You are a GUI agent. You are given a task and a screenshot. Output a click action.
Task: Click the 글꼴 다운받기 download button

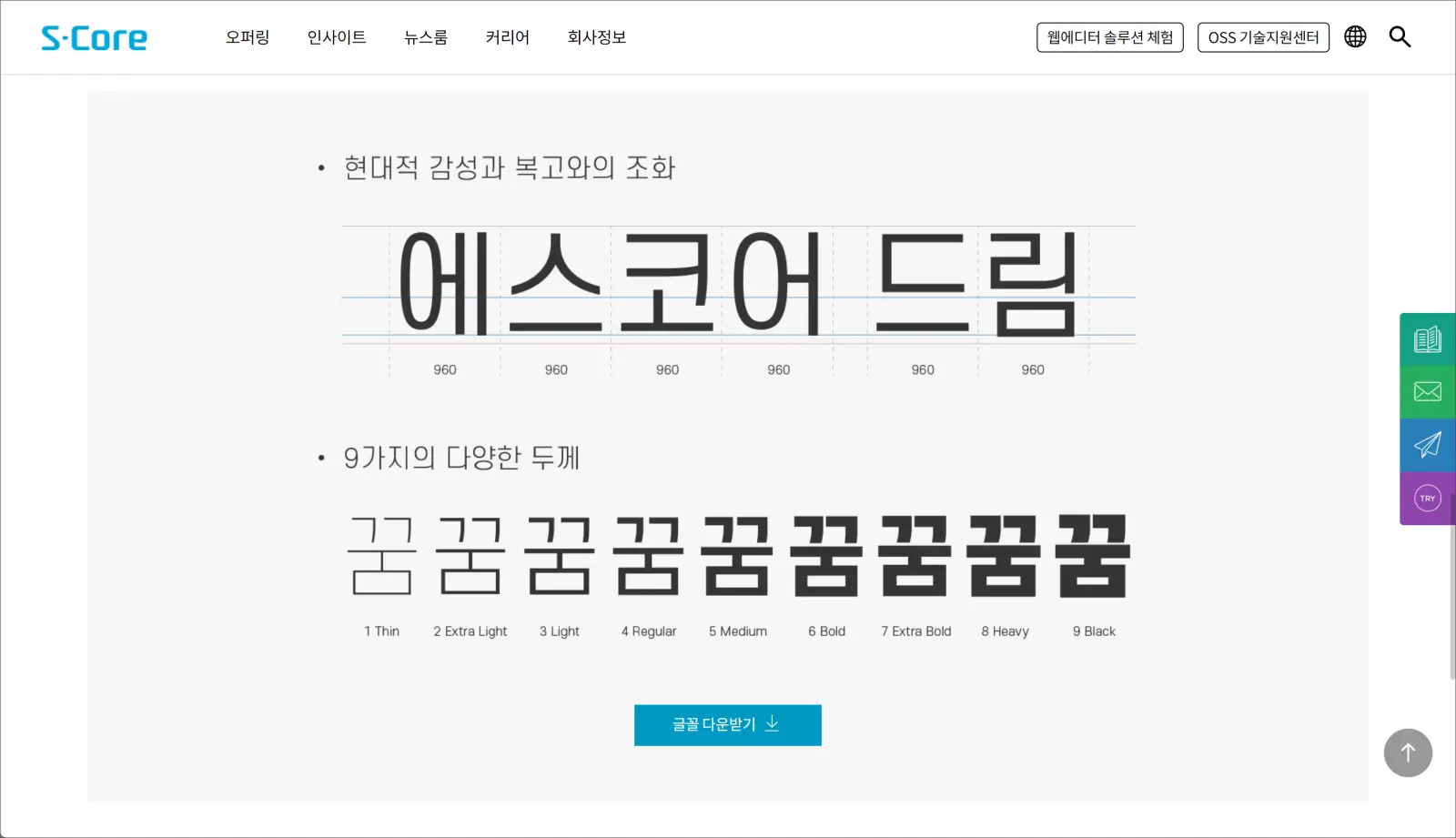(x=728, y=725)
